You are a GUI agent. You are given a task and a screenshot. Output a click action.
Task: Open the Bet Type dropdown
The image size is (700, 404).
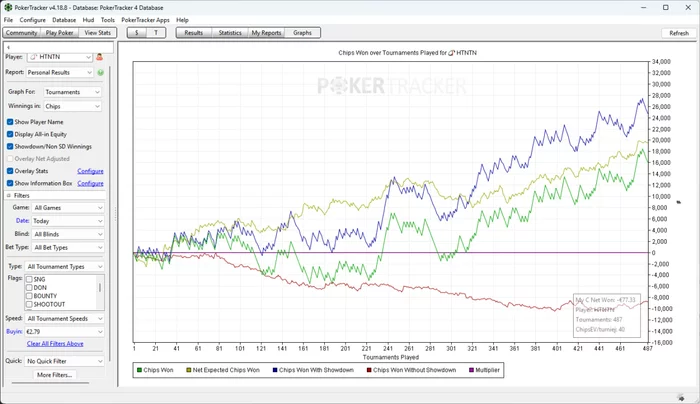tap(68, 247)
